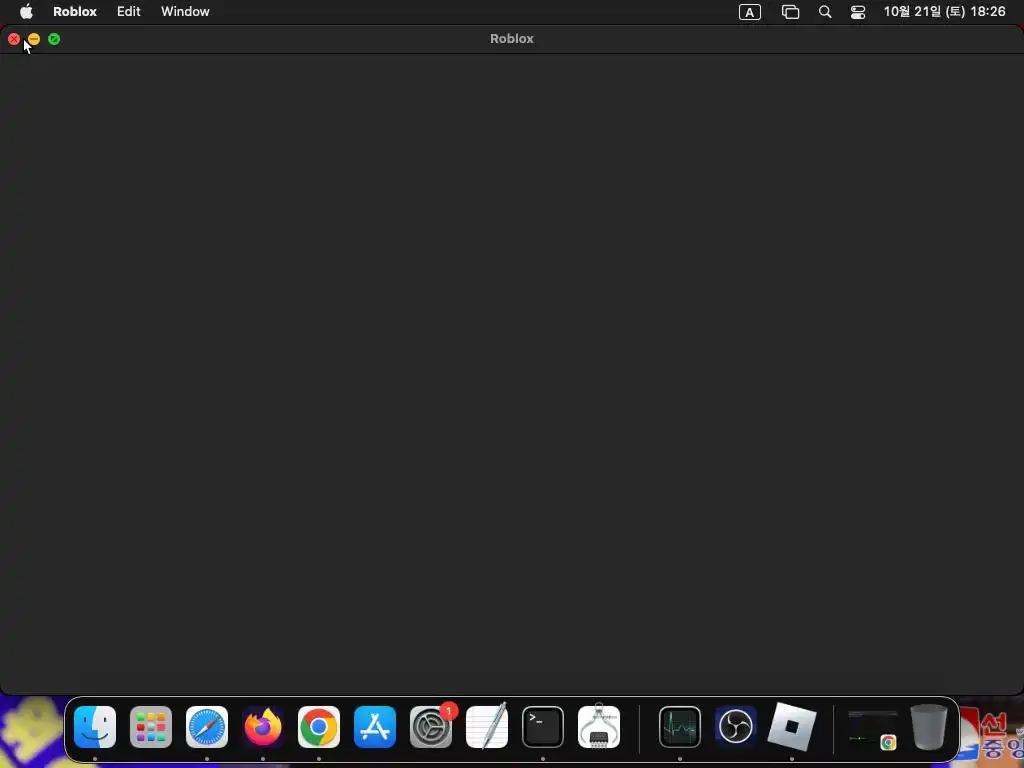Enter full screen with green button

54,39
